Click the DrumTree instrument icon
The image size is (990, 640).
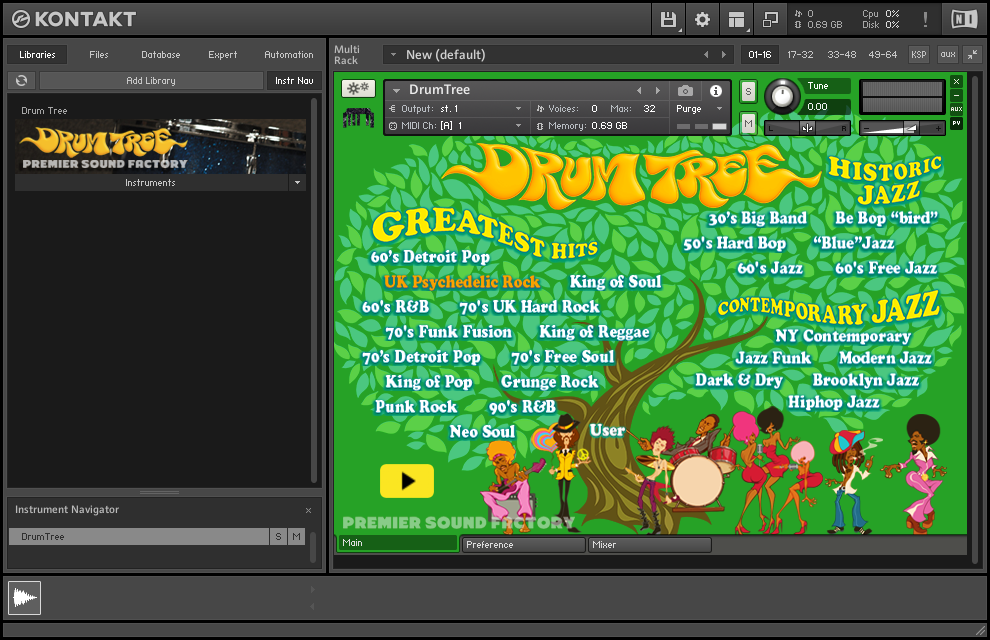click(x=358, y=117)
